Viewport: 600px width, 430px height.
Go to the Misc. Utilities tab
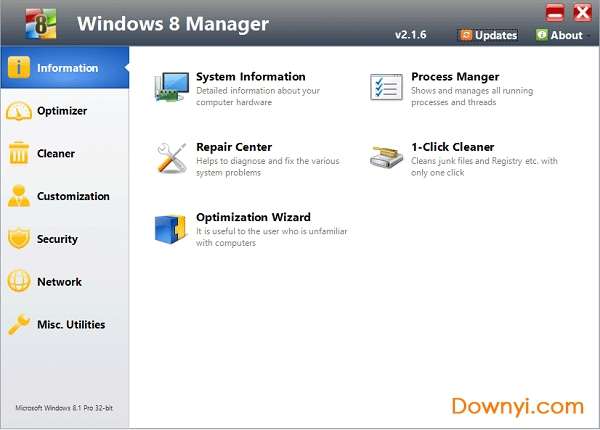pyautogui.click(x=65, y=324)
